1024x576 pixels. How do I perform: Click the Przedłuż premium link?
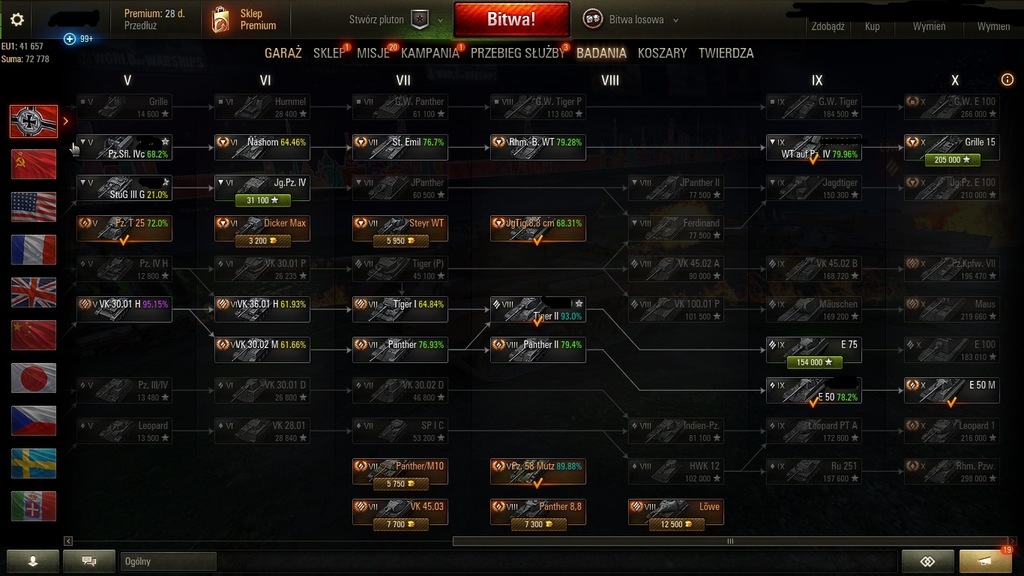pyautogui.click(x=140, y=25)
